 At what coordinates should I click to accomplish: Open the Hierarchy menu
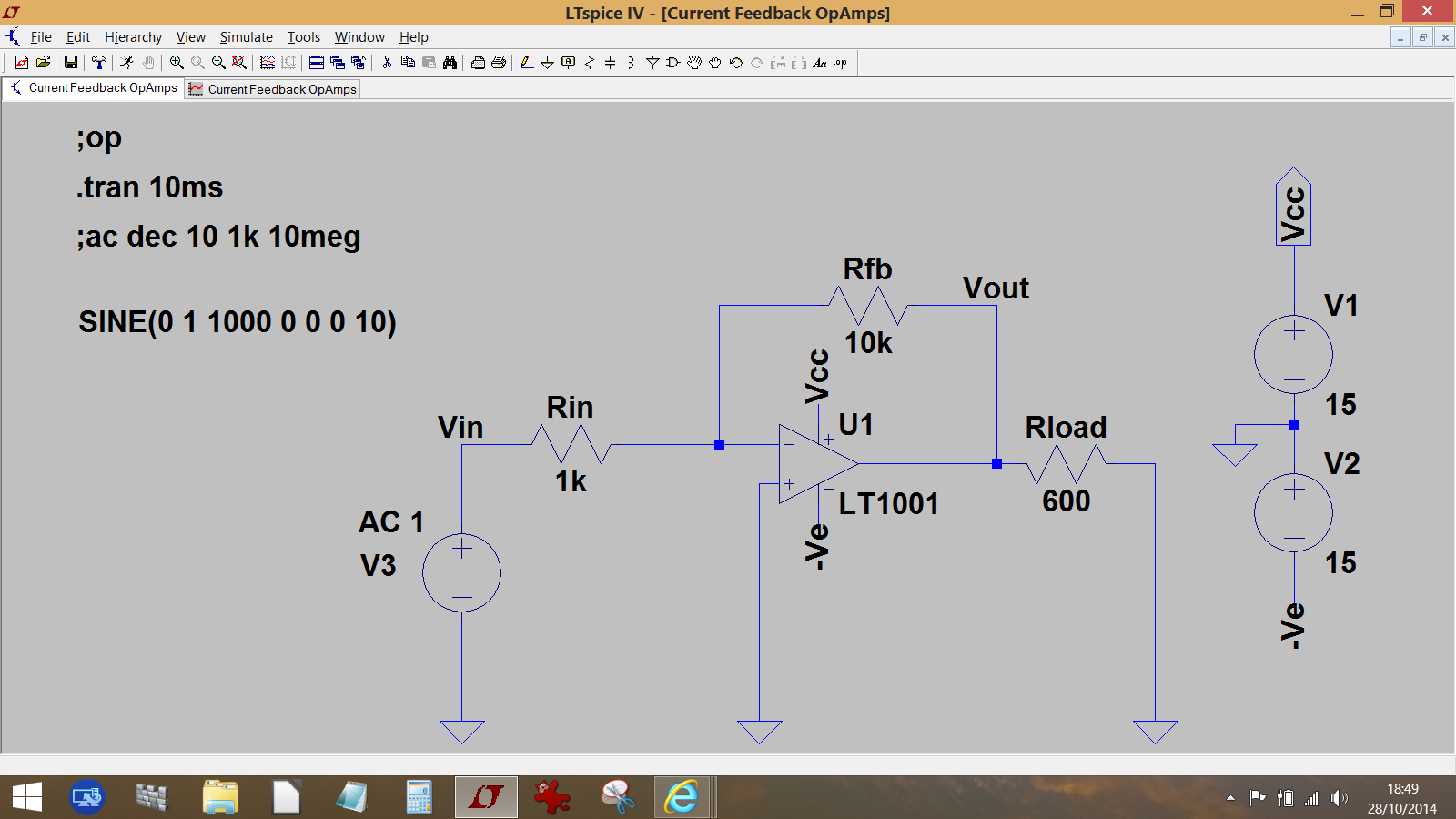click(x=133, y=37)
